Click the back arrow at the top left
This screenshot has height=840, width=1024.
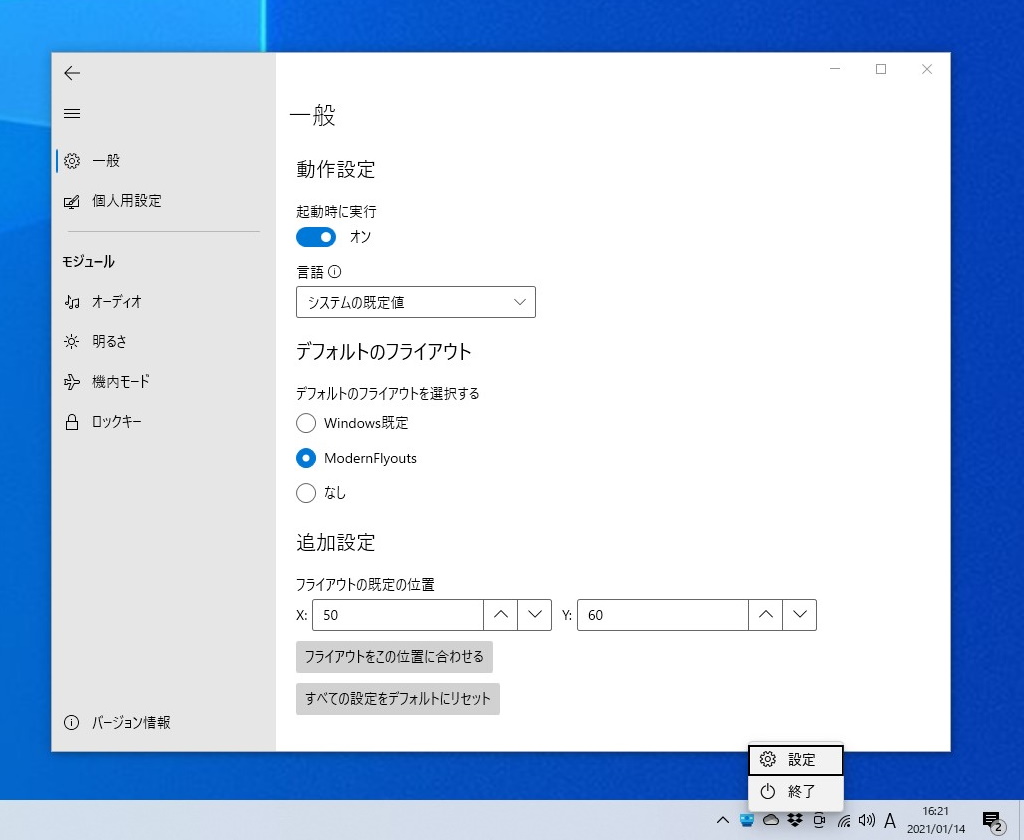tap(71, 73)
